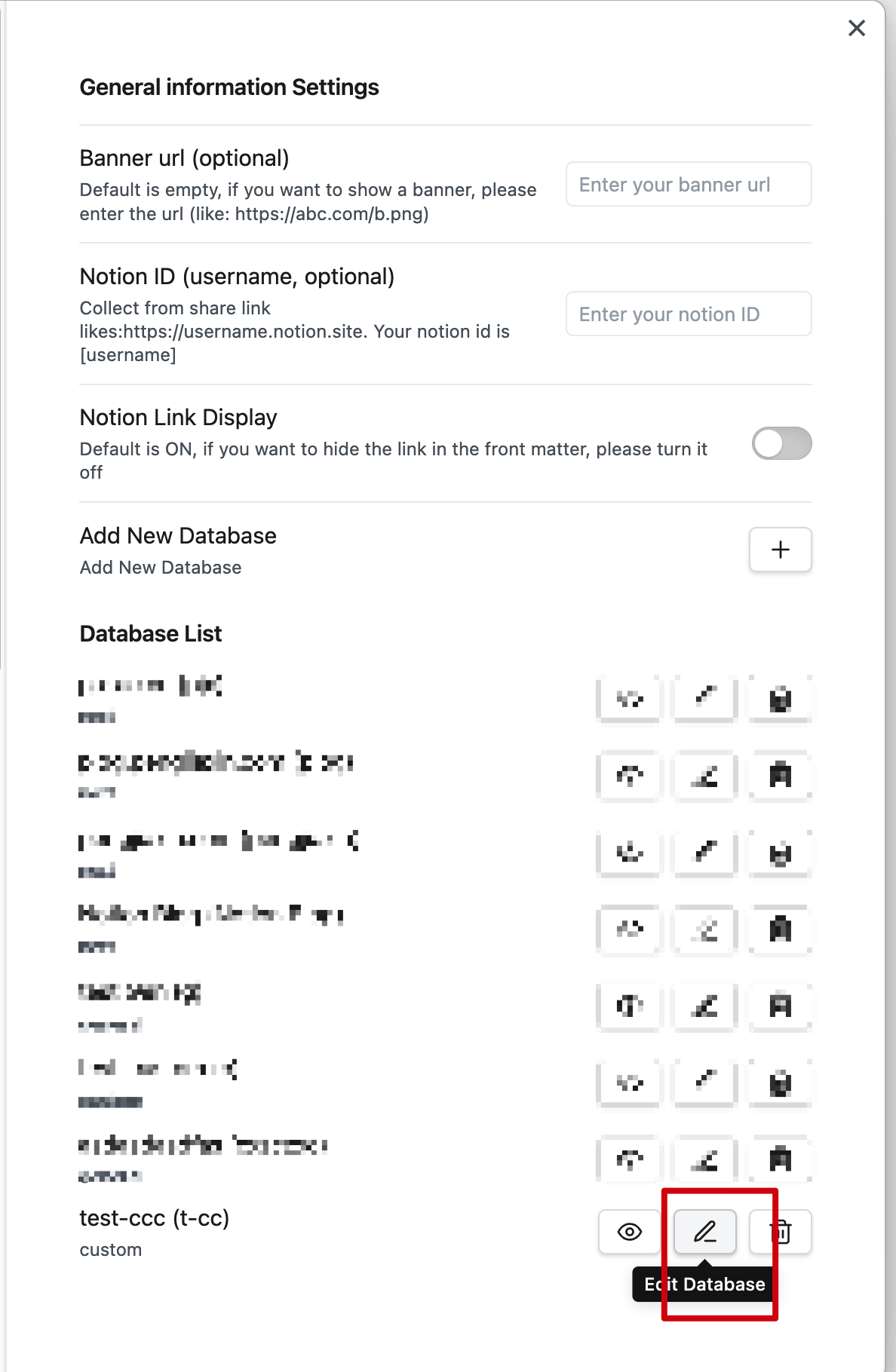Viewport: 896px width, 1372px height.
Task: Preview the test-ccc database with eye icon
Action: click(629, 1232)
